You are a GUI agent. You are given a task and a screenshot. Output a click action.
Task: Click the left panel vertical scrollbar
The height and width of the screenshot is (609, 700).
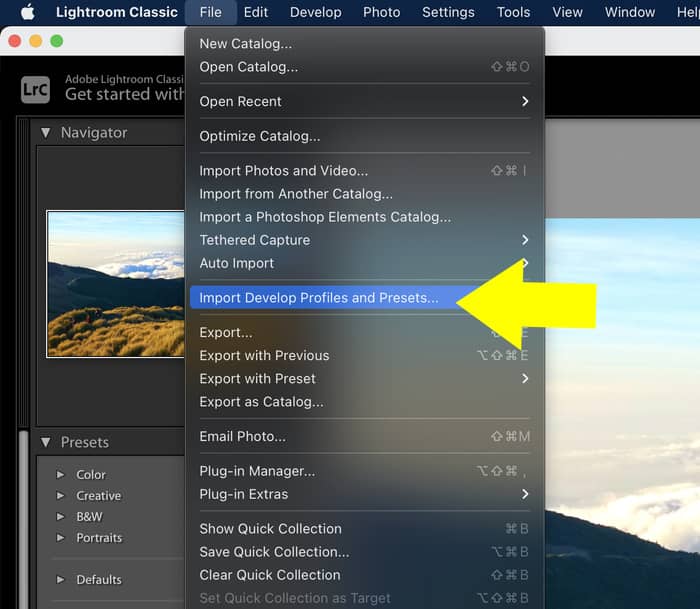click(24, 500)
